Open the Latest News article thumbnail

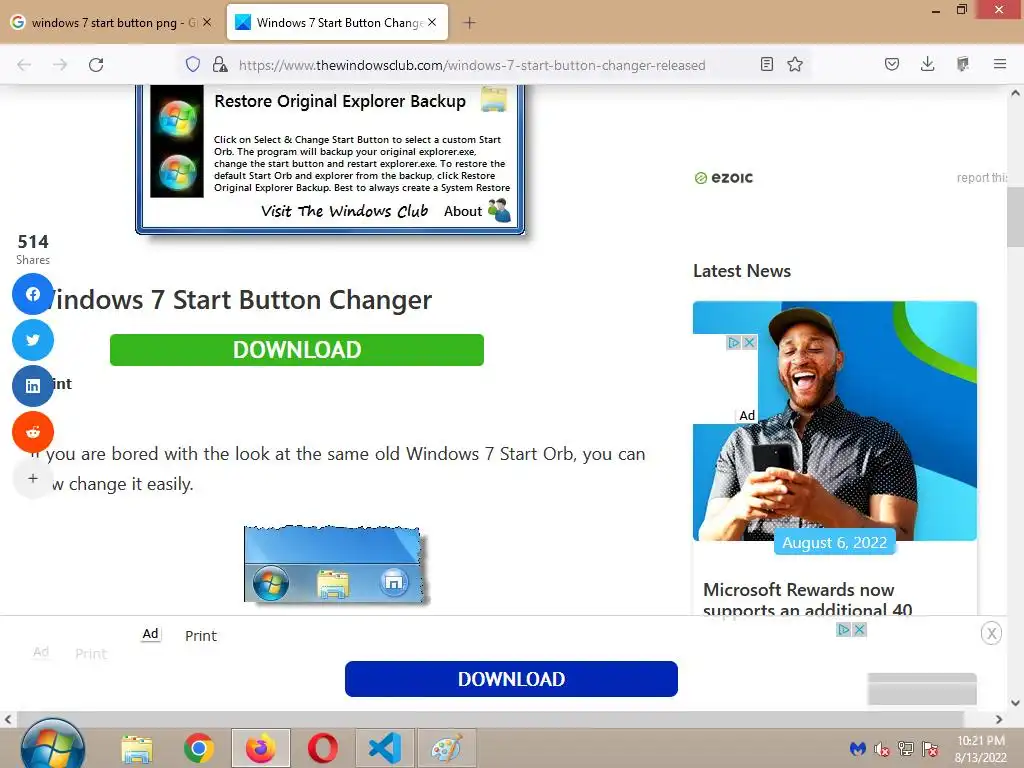pos(835,421)
